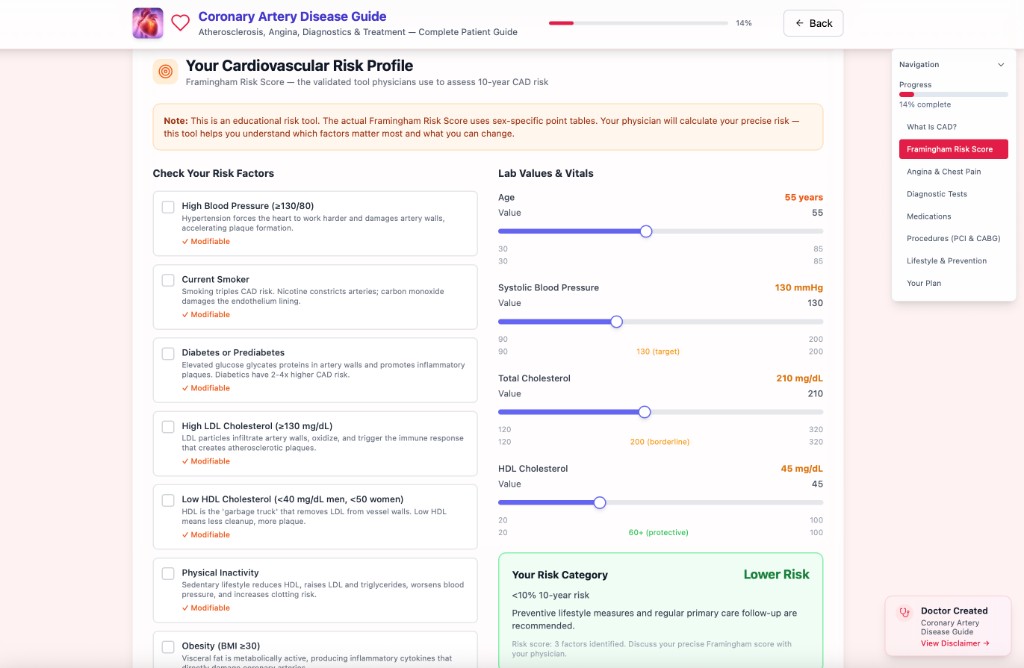
Task: Click the Systolic Blood Pressure slider handle
Action: [x=616, y=321]
